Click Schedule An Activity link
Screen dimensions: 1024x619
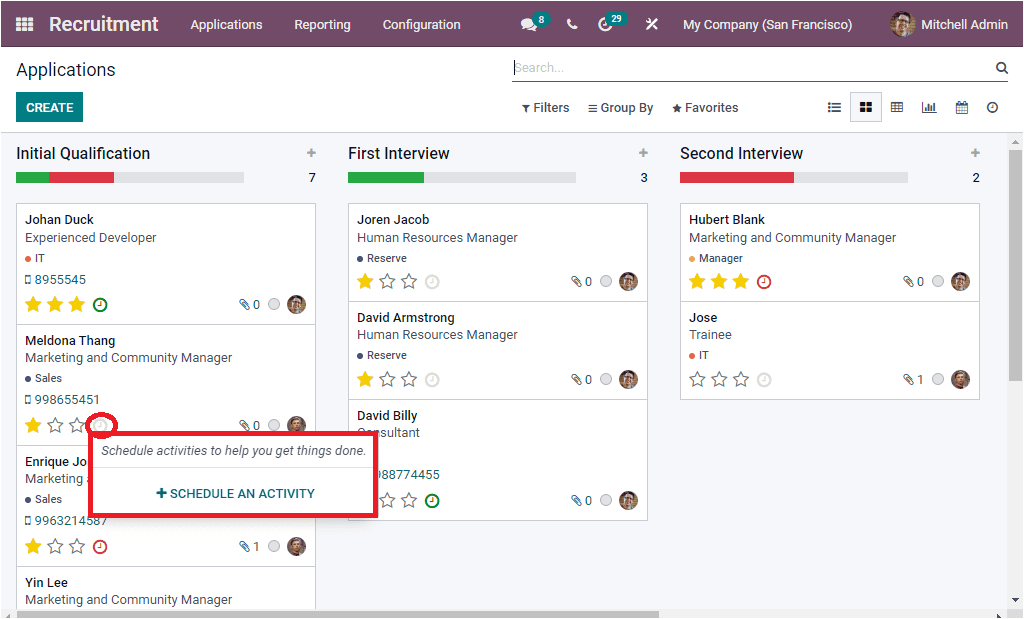(x=233, y=494)
